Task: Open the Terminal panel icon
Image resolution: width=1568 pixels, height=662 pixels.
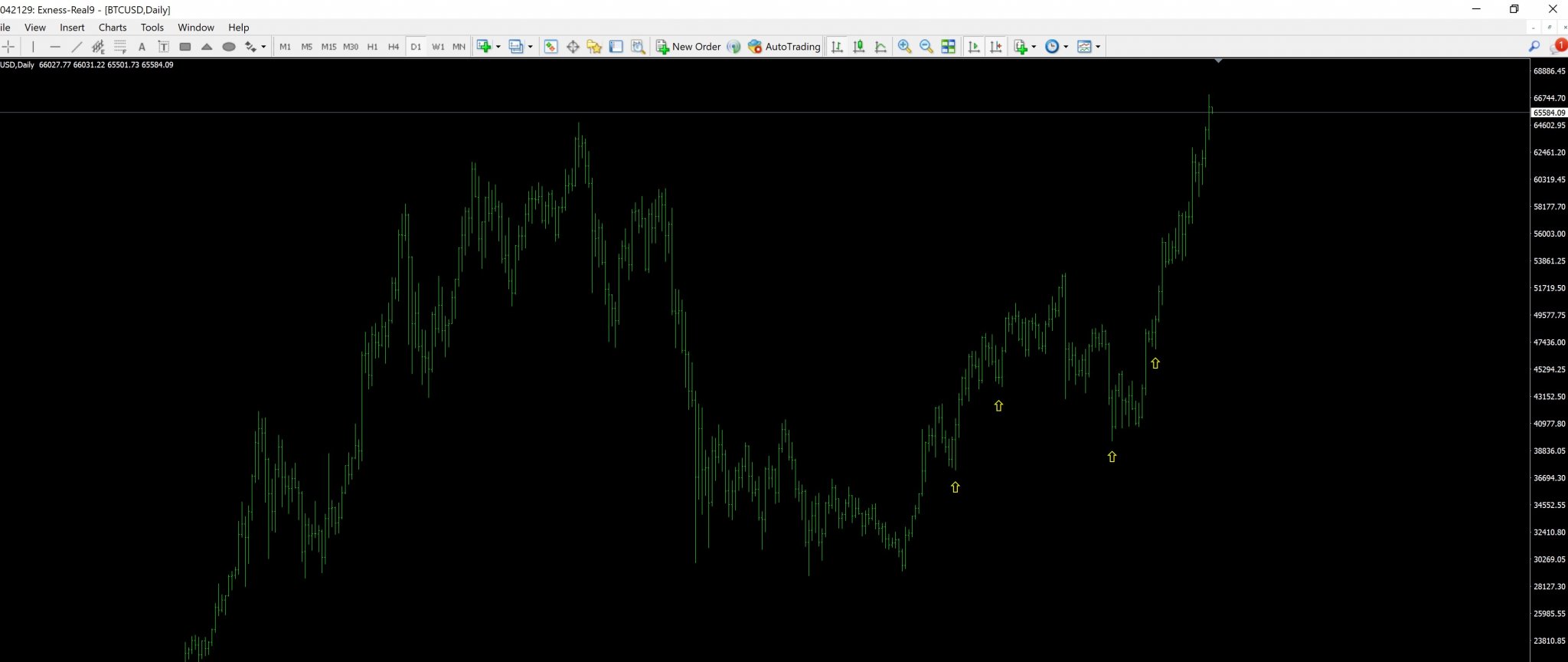Action: point(616,47)
